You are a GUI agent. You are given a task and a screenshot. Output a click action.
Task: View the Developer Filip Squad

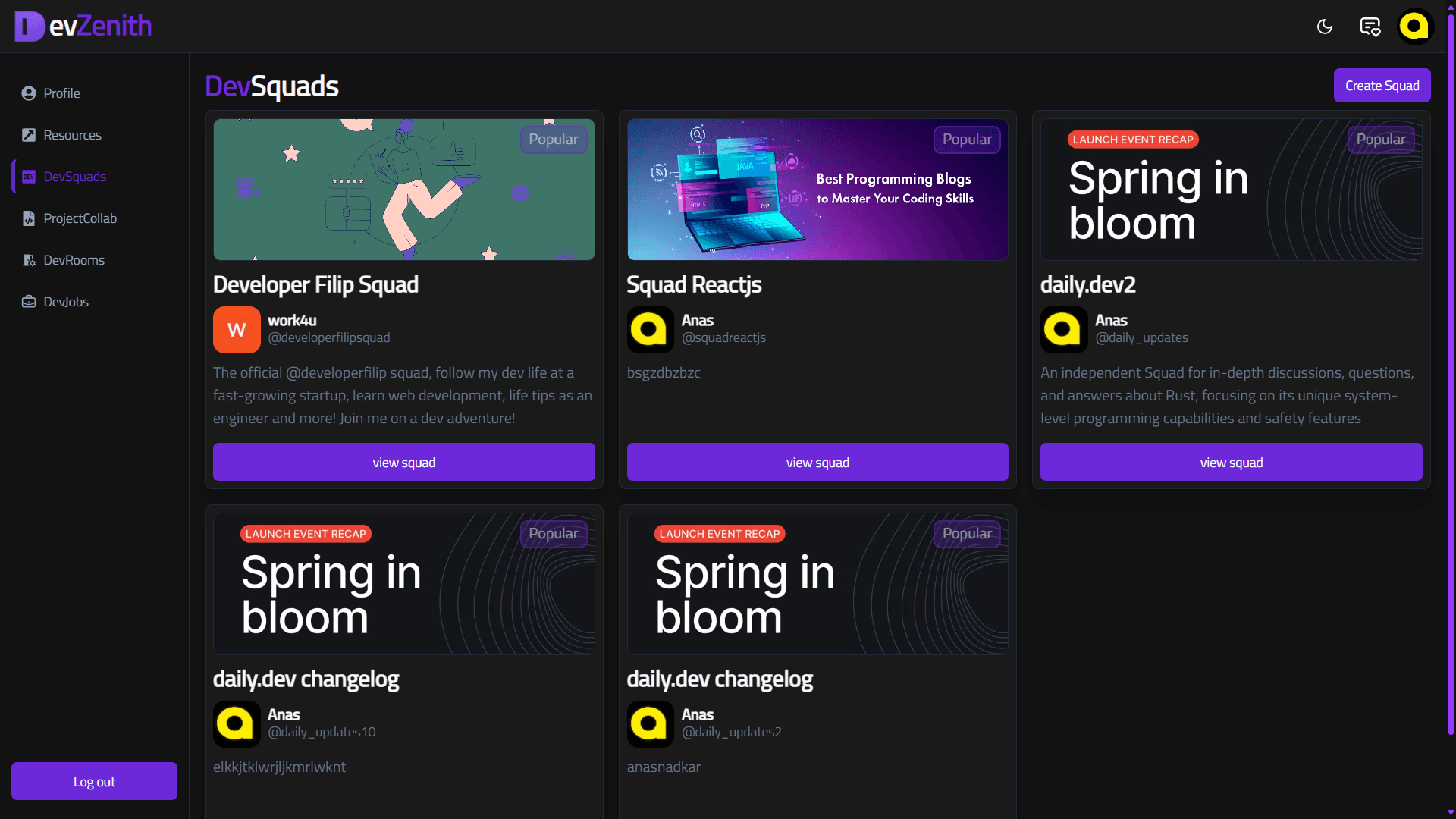pyautogui.click(x=403, y=462)
